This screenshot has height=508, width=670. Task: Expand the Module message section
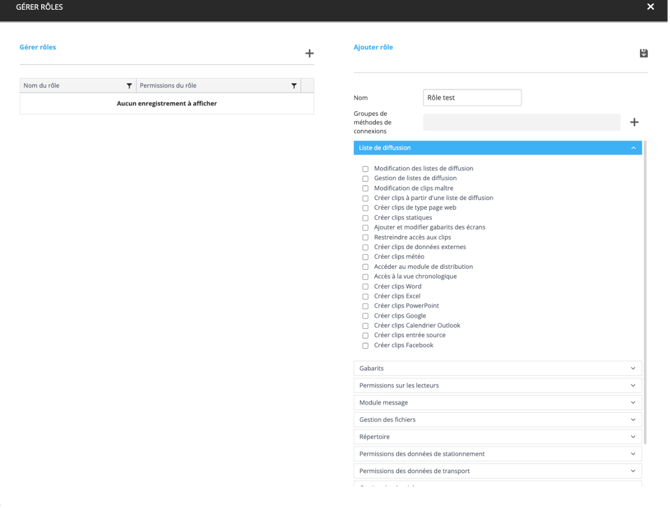[x=498, y=402]
